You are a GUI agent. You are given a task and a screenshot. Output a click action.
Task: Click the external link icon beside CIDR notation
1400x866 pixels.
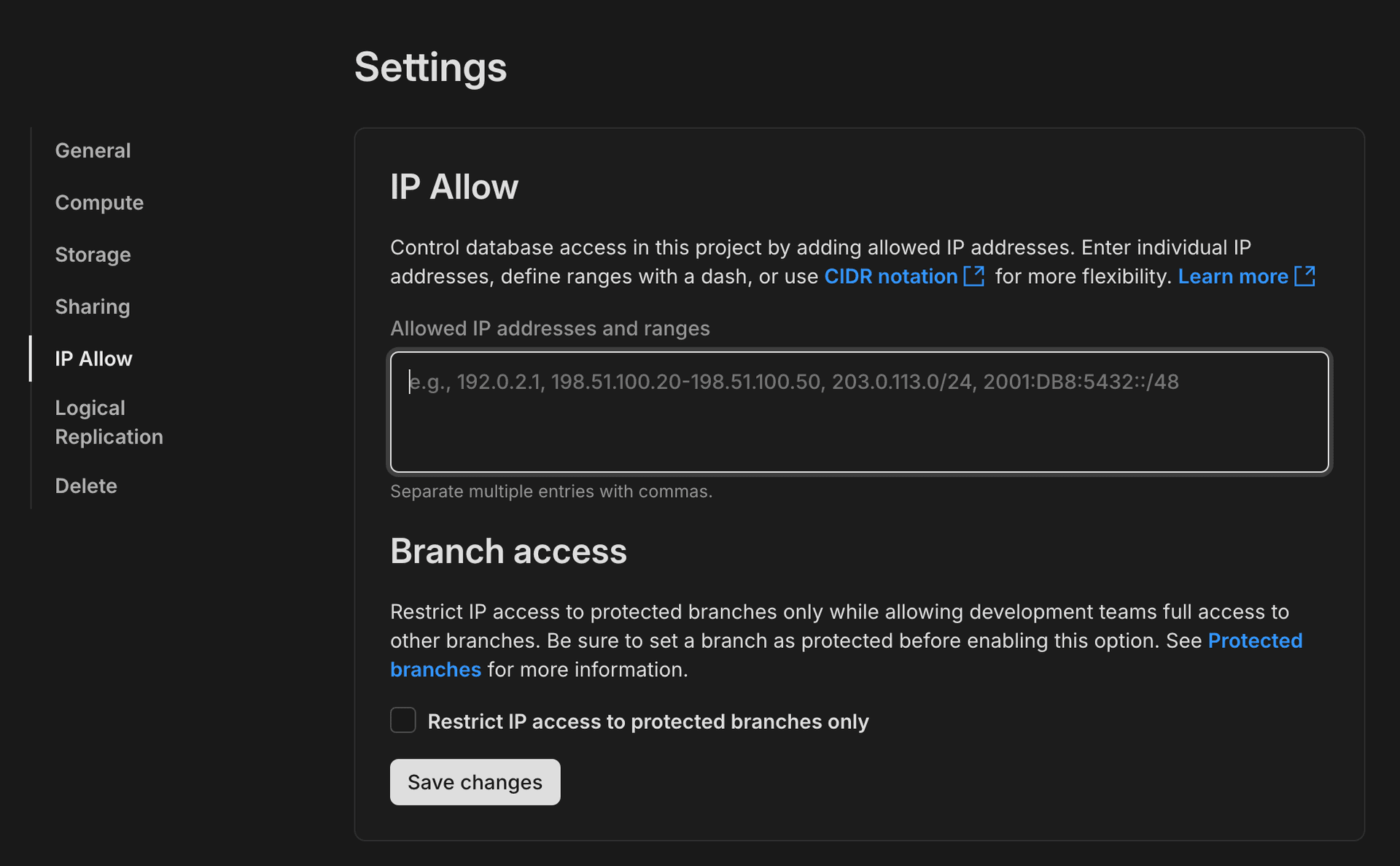(x=974, y=277)
